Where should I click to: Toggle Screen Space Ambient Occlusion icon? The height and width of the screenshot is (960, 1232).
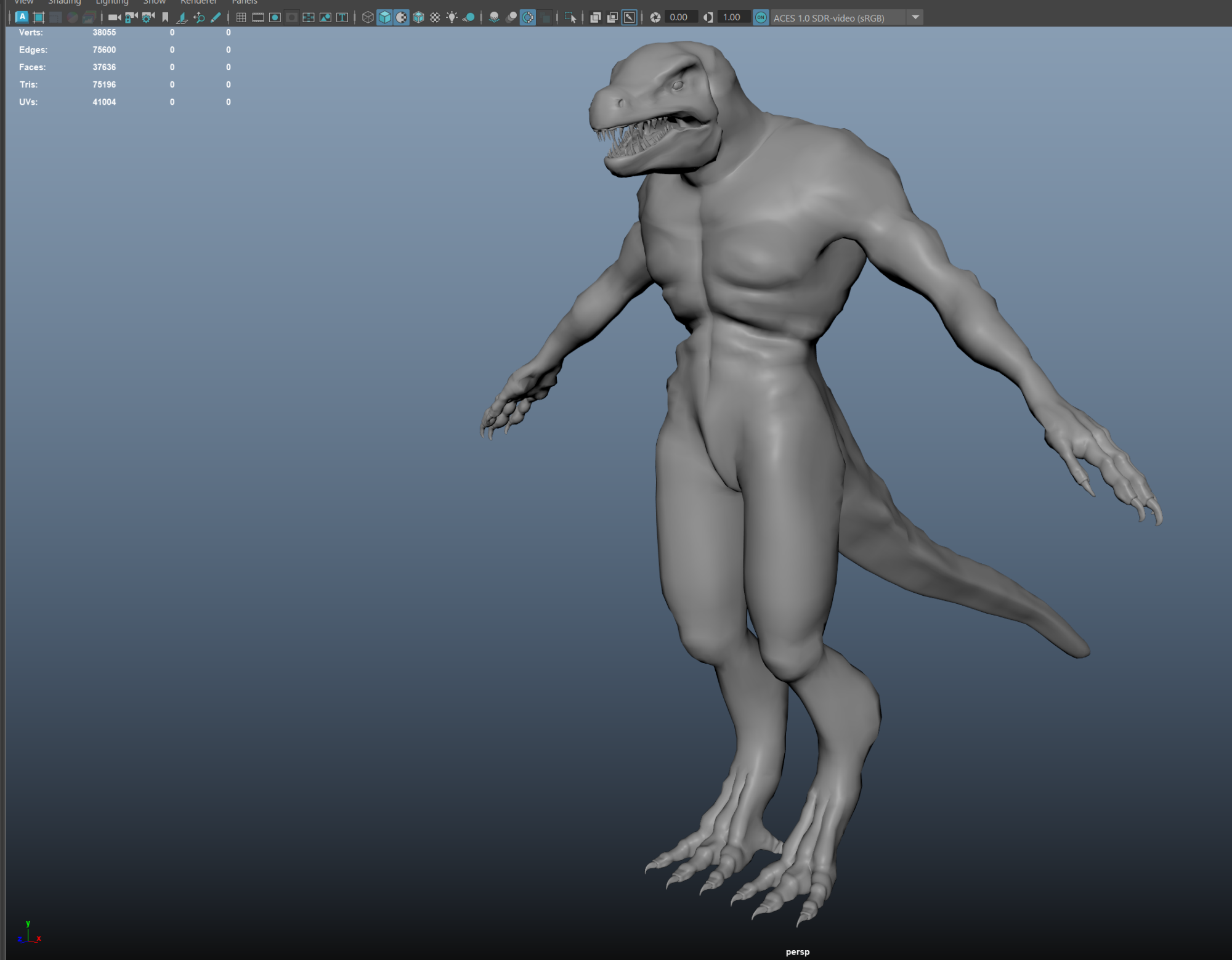[x=494, y=17]
